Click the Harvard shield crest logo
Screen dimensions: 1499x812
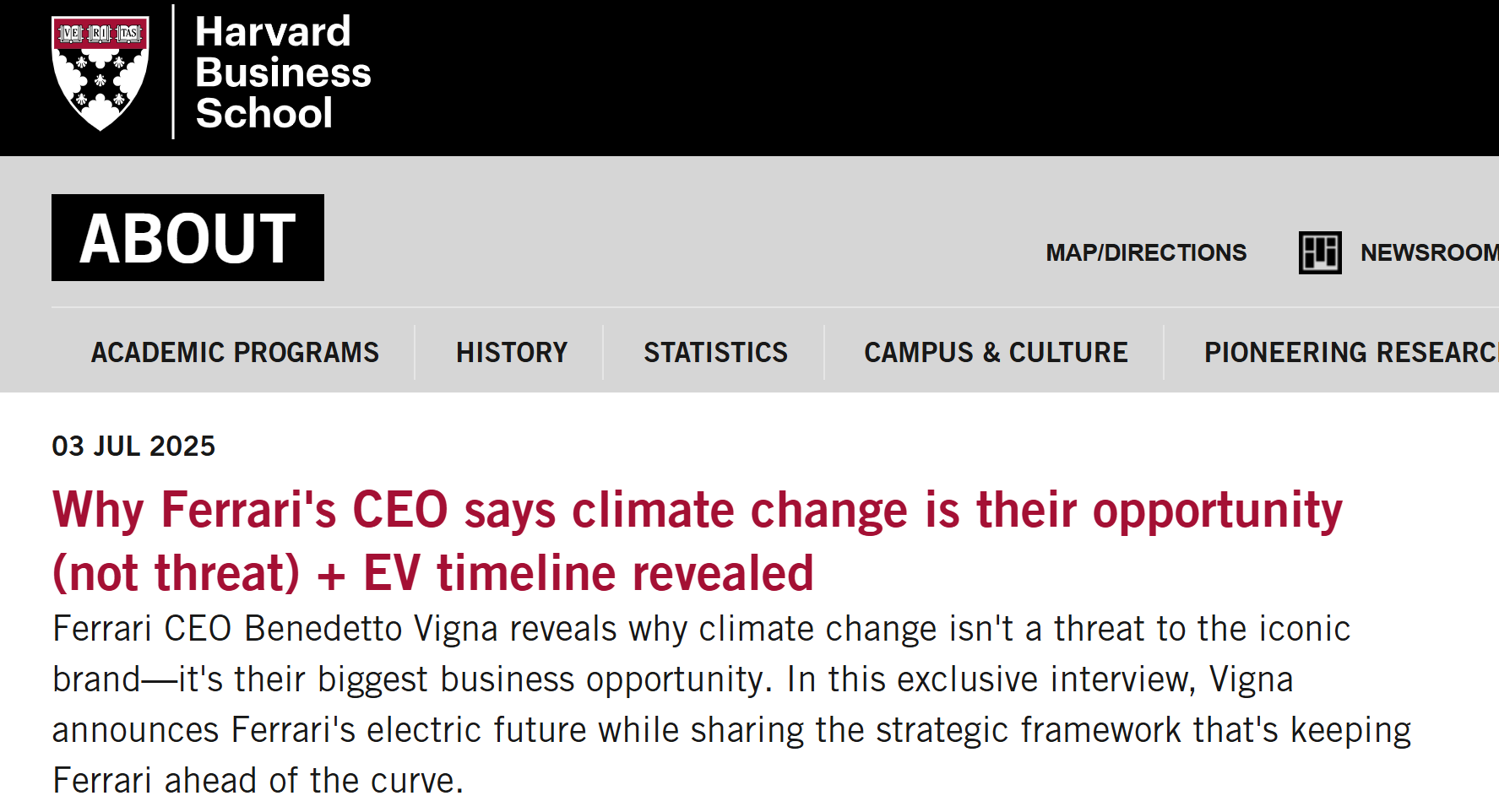click(x=100, y=73)
